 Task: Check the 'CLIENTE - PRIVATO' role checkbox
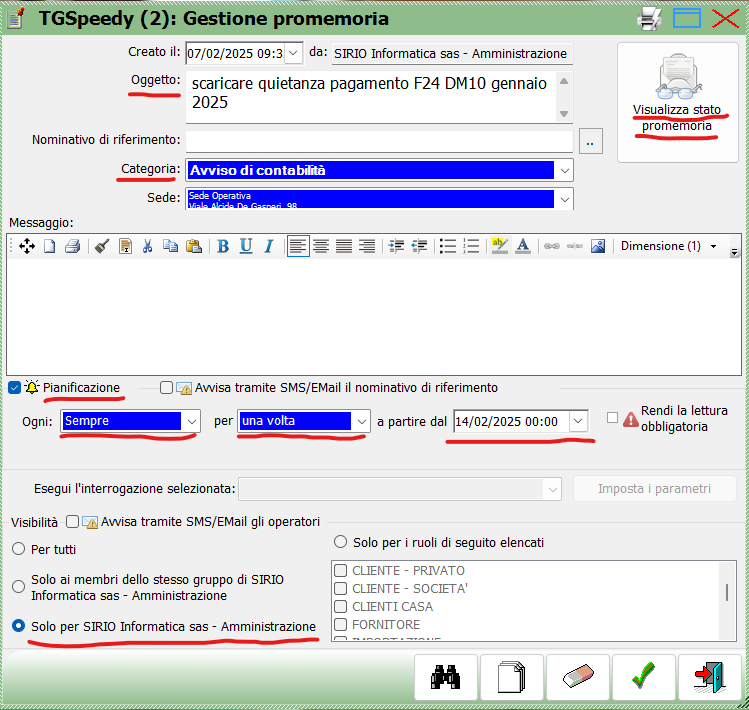[341, 570]
